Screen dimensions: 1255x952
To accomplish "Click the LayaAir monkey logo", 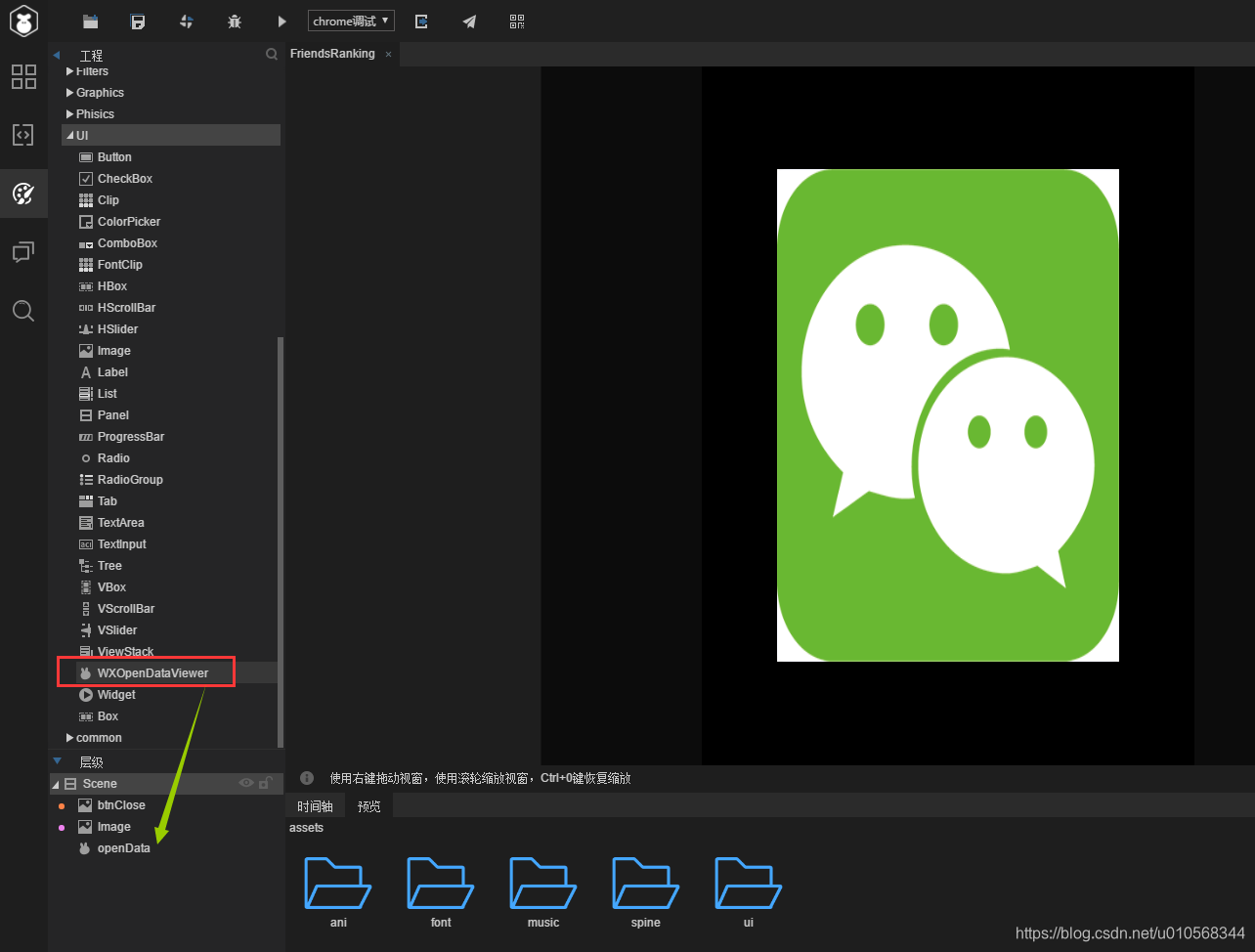I will point(23,21).
